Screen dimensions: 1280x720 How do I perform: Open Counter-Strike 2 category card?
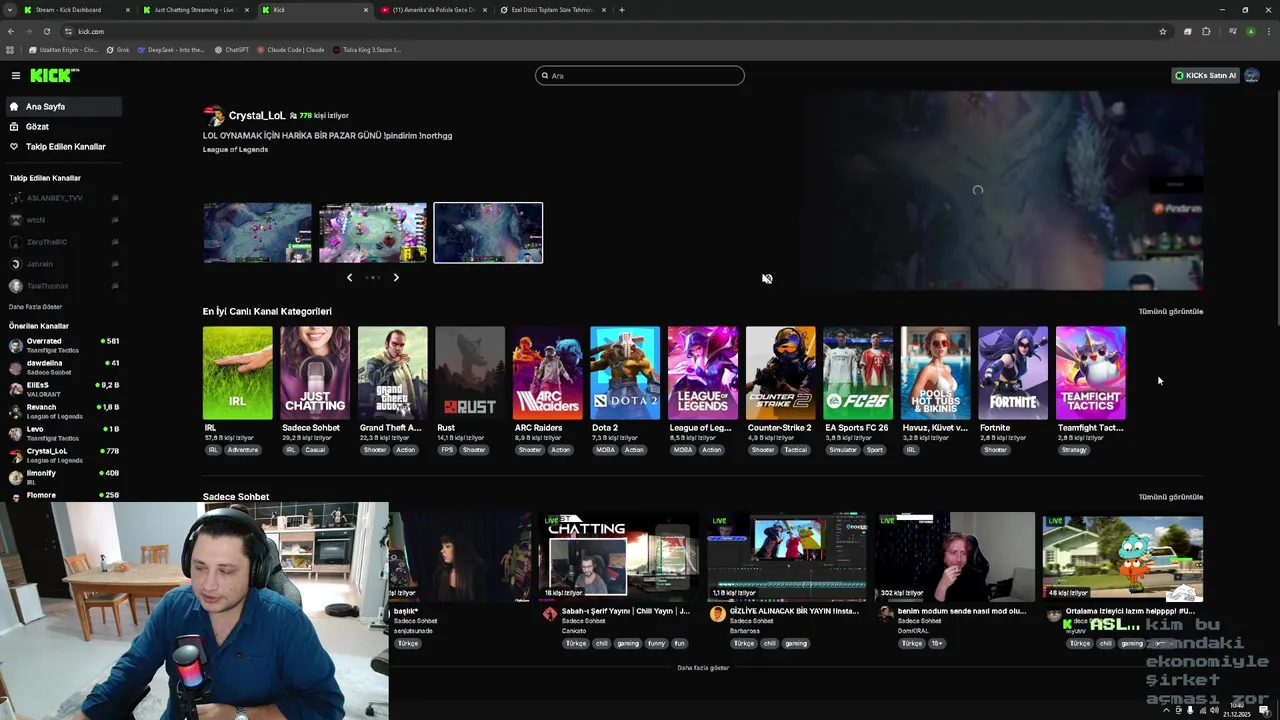[781, 373]
